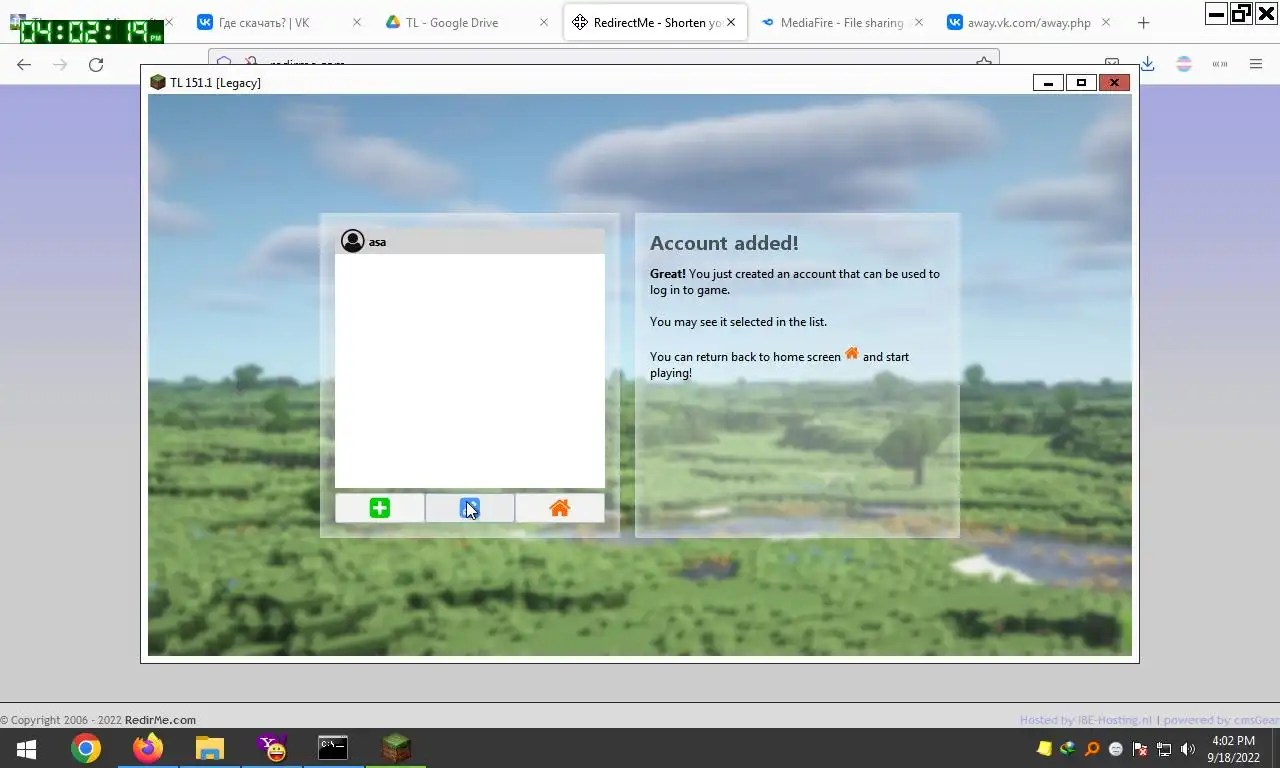This screenshot has height=768, width=1280.
Task: Open the Windows Start menu
Action: (26, 748)
